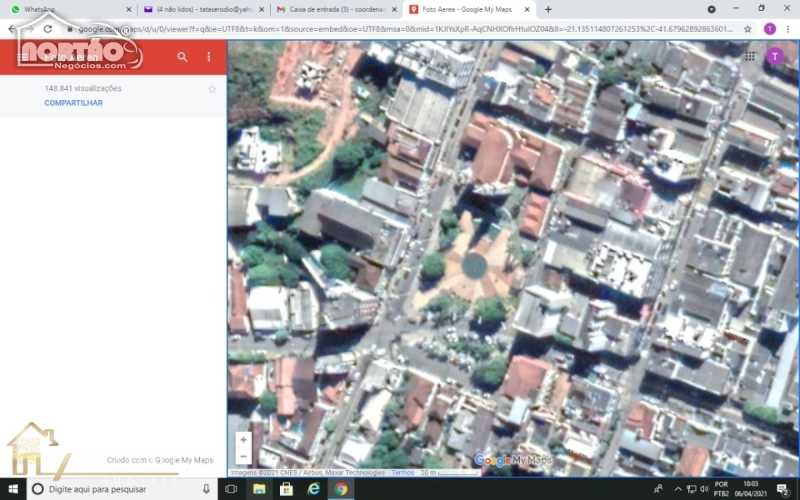Open the Google apps grid icon
Viewport: 800px width, 500px height.
pyautogui.click(x=750, y=56)
